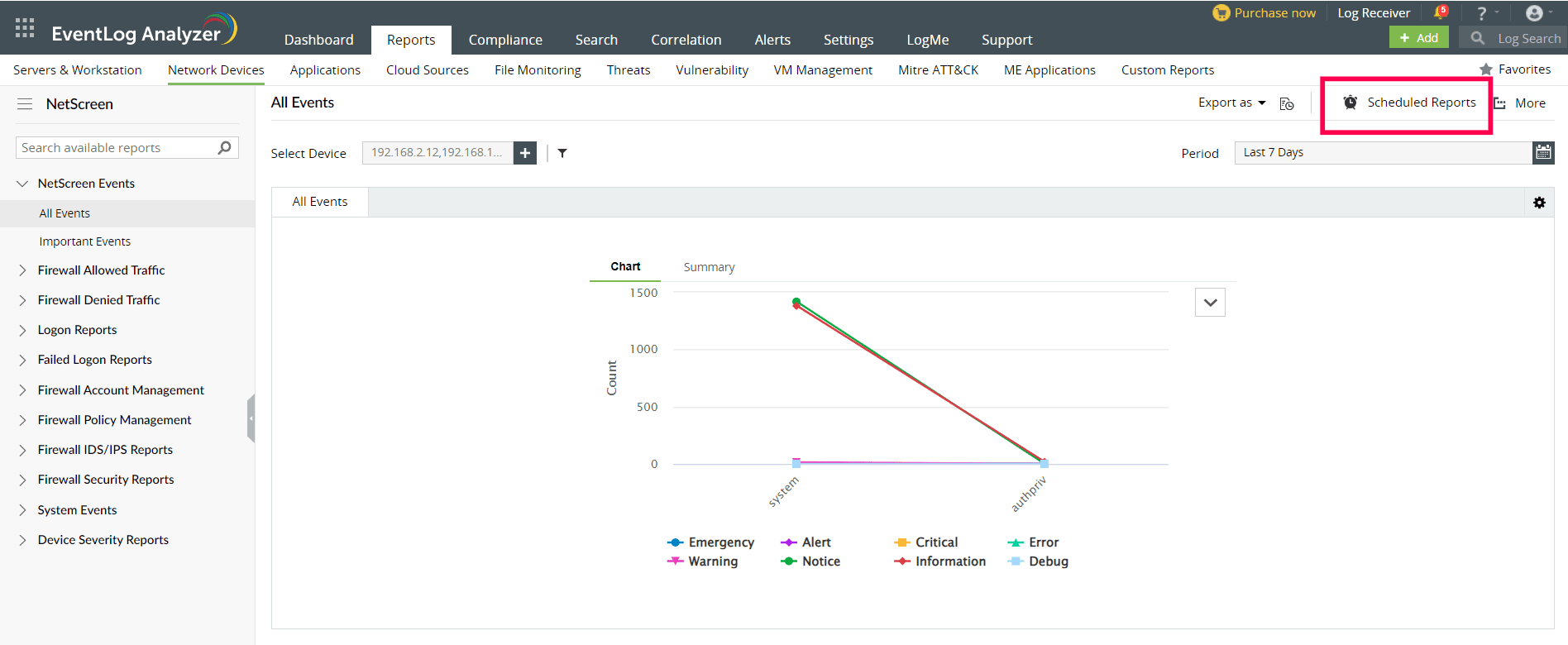Collapse the left sidebar panel handle
Viewport: 1568px width, 645px height.
click(x=251, y=418)
